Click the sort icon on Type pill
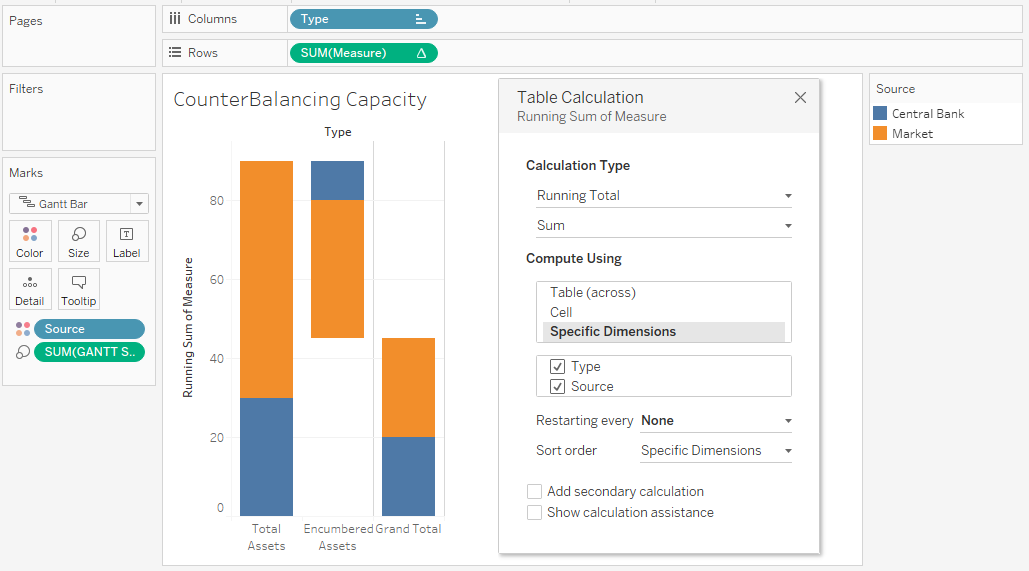 pos(420,19)
